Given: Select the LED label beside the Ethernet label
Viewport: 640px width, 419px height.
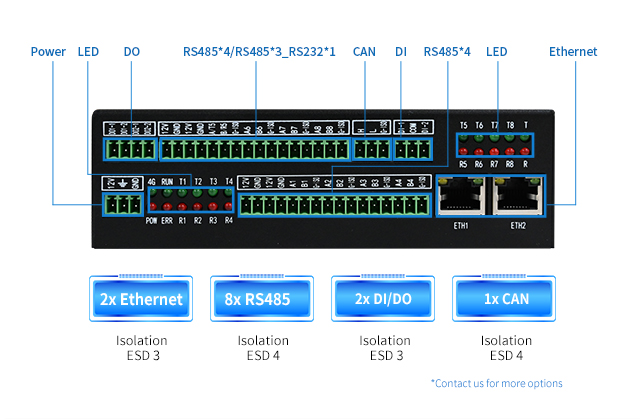Looking at the screenshot, I should 496,52.
